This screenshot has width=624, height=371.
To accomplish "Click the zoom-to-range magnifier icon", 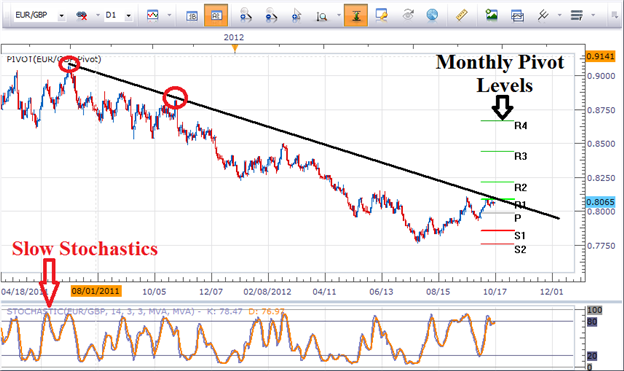I will pyautogui.click(x=322, y=16).
